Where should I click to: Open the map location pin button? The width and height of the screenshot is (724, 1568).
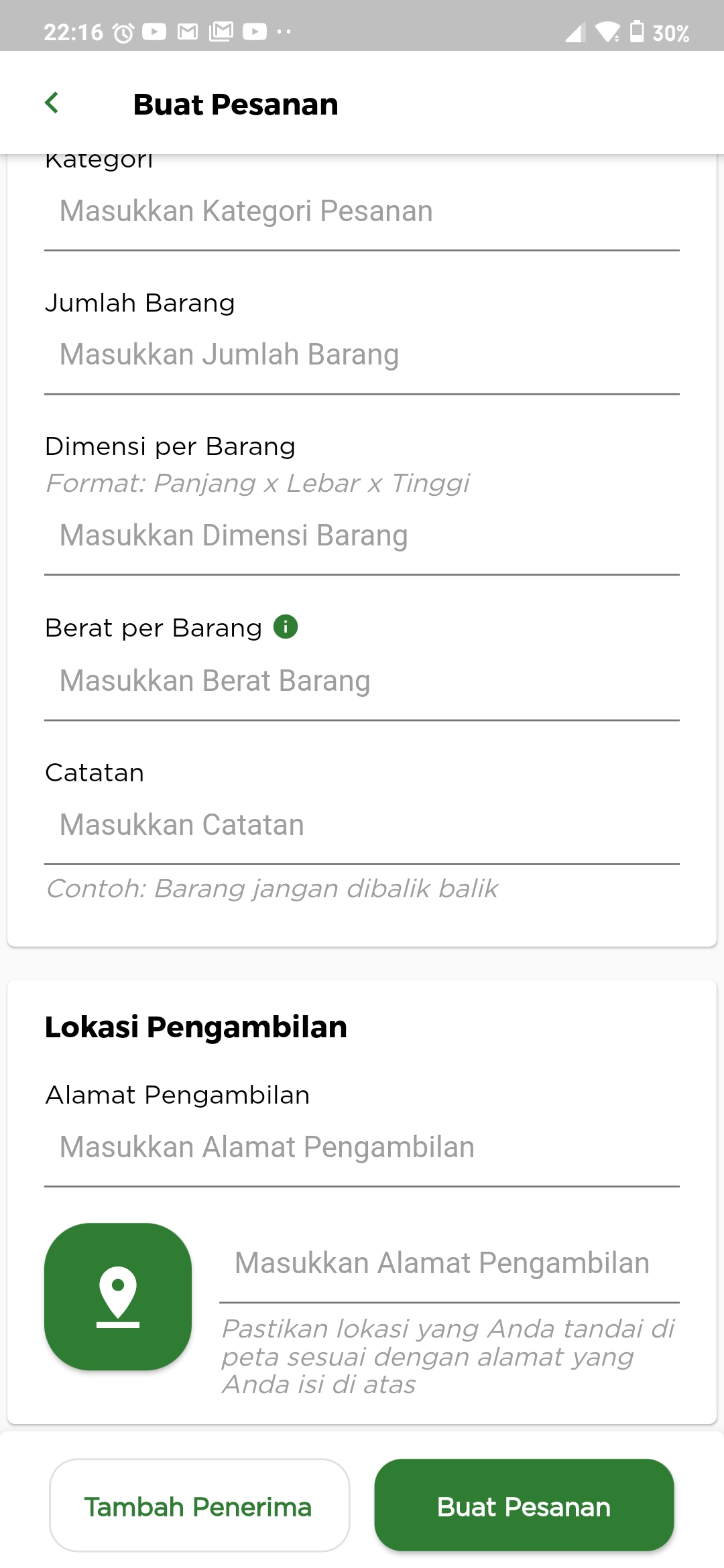click(118, 1297)
